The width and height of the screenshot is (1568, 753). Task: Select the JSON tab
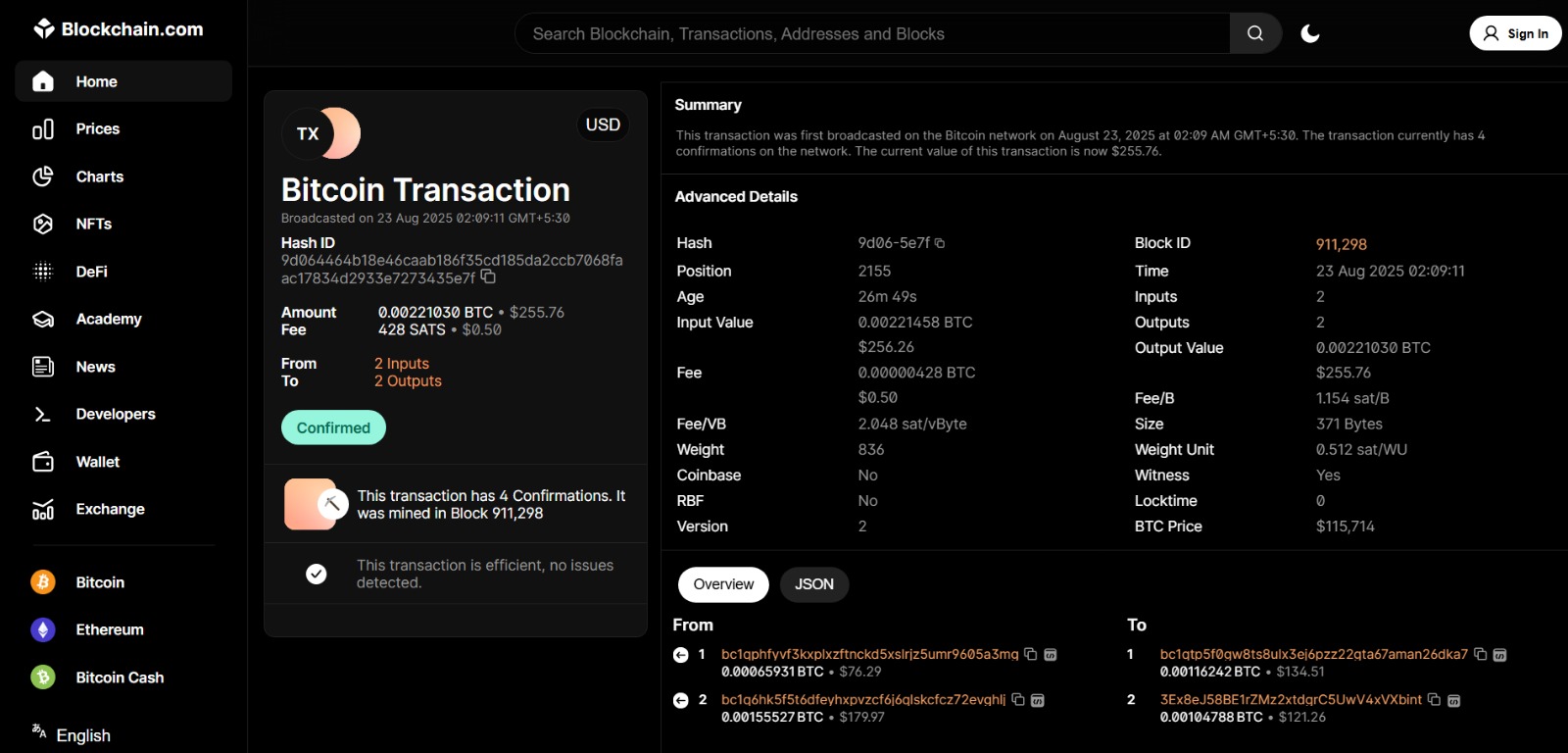[x=814, y=584]
